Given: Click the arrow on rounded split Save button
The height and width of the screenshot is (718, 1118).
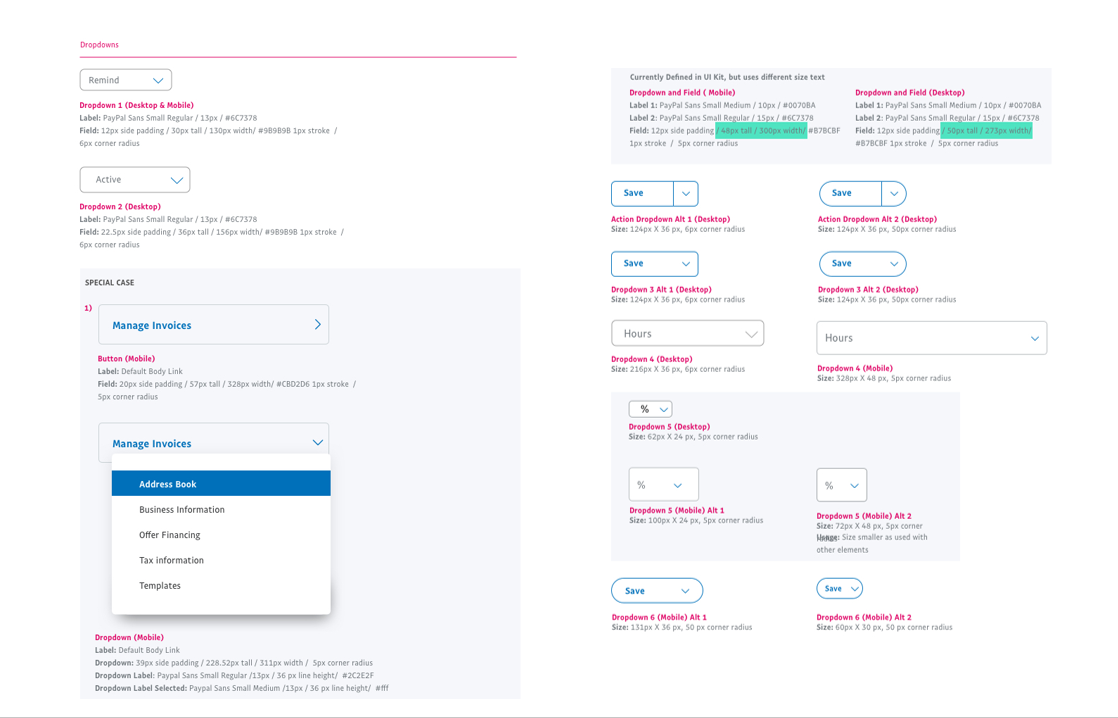Looking at the screenshot, I should pyautogui.click(x=893, y=194).
